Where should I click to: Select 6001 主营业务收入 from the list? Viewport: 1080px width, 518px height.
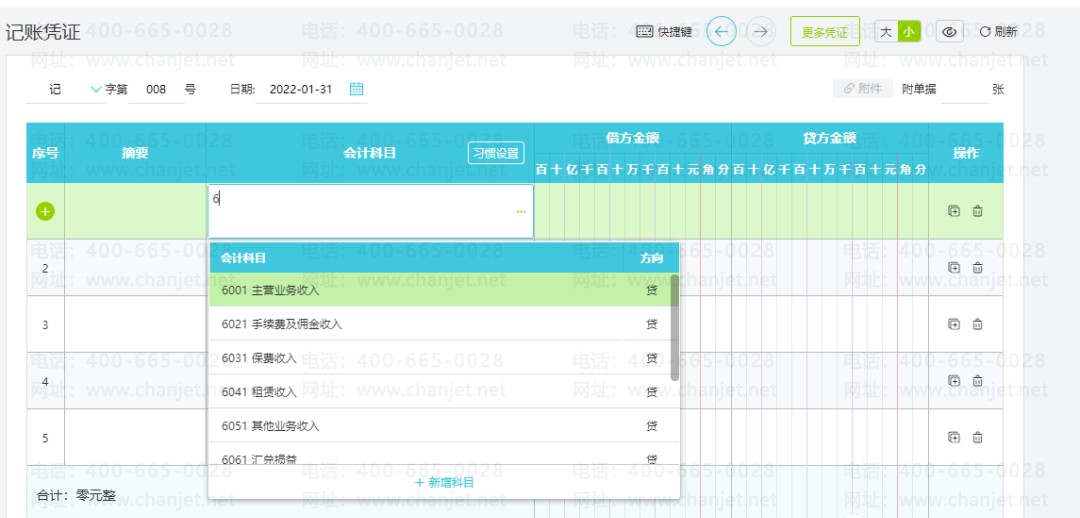click(439, 290)
